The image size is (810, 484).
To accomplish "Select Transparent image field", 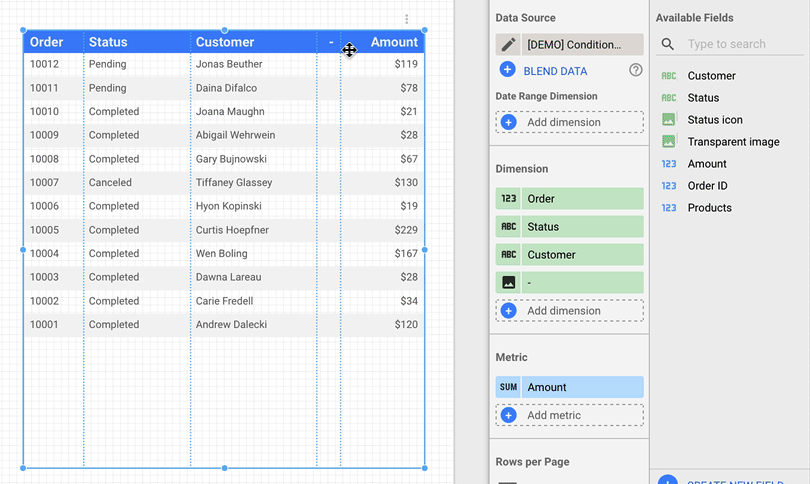I will click(x=733, y=142).
